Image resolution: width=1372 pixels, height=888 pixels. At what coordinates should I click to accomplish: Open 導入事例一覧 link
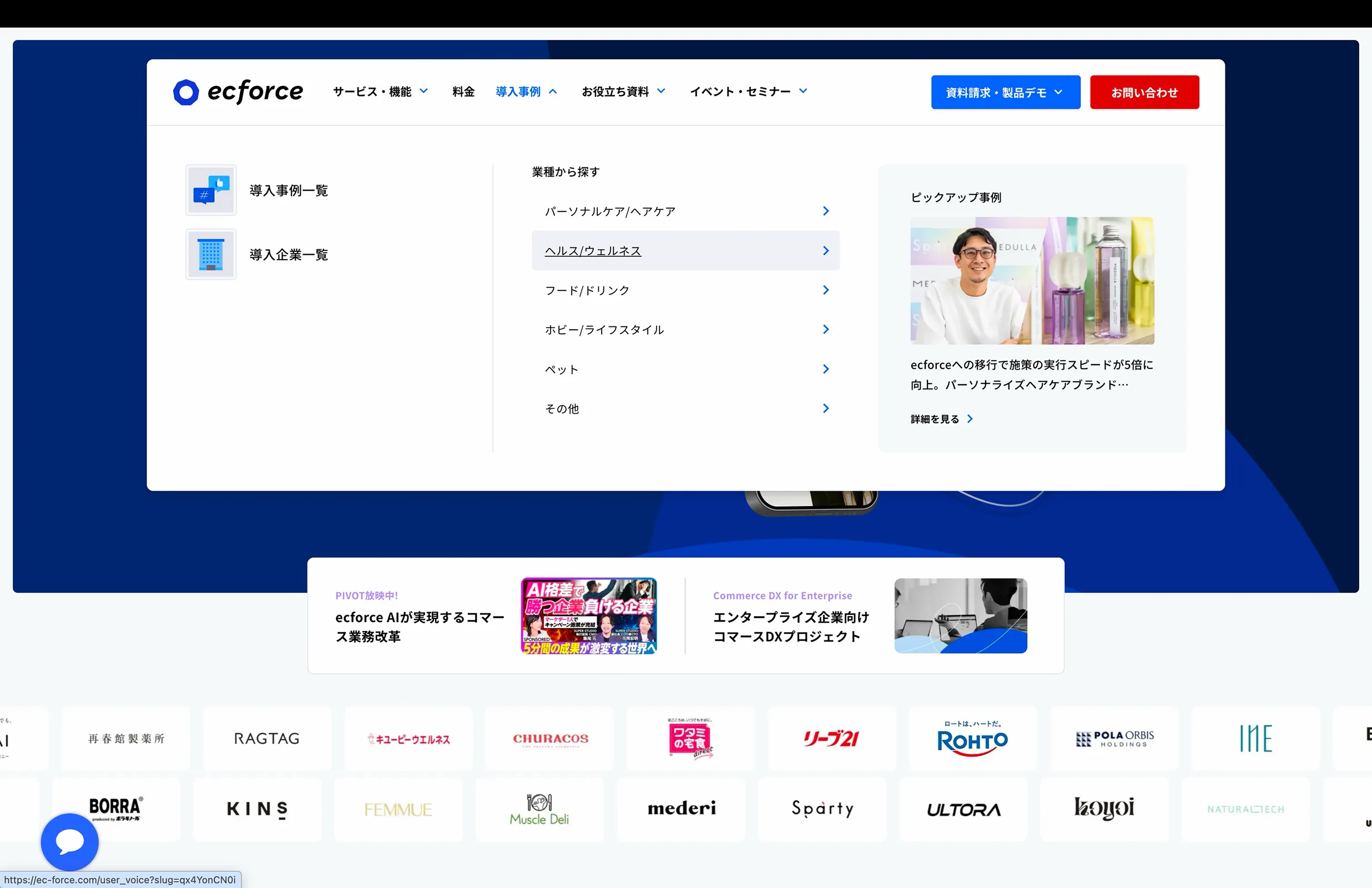pyautogui.click(x=288, y=191)
